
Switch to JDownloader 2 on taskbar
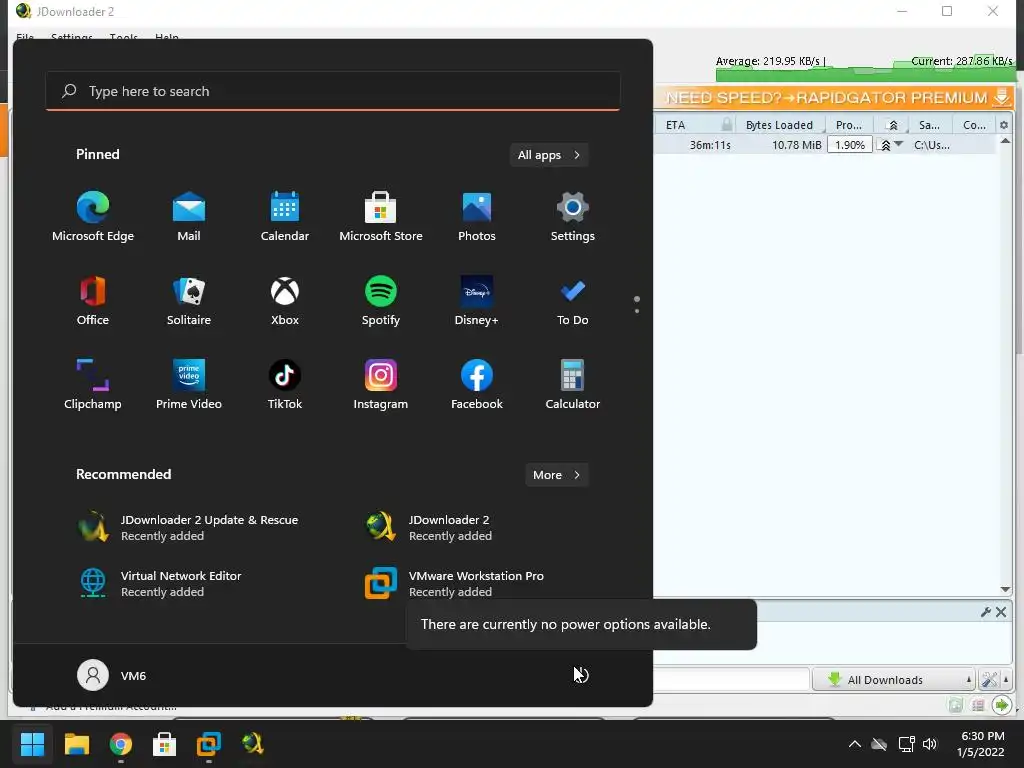coord(253,744)
